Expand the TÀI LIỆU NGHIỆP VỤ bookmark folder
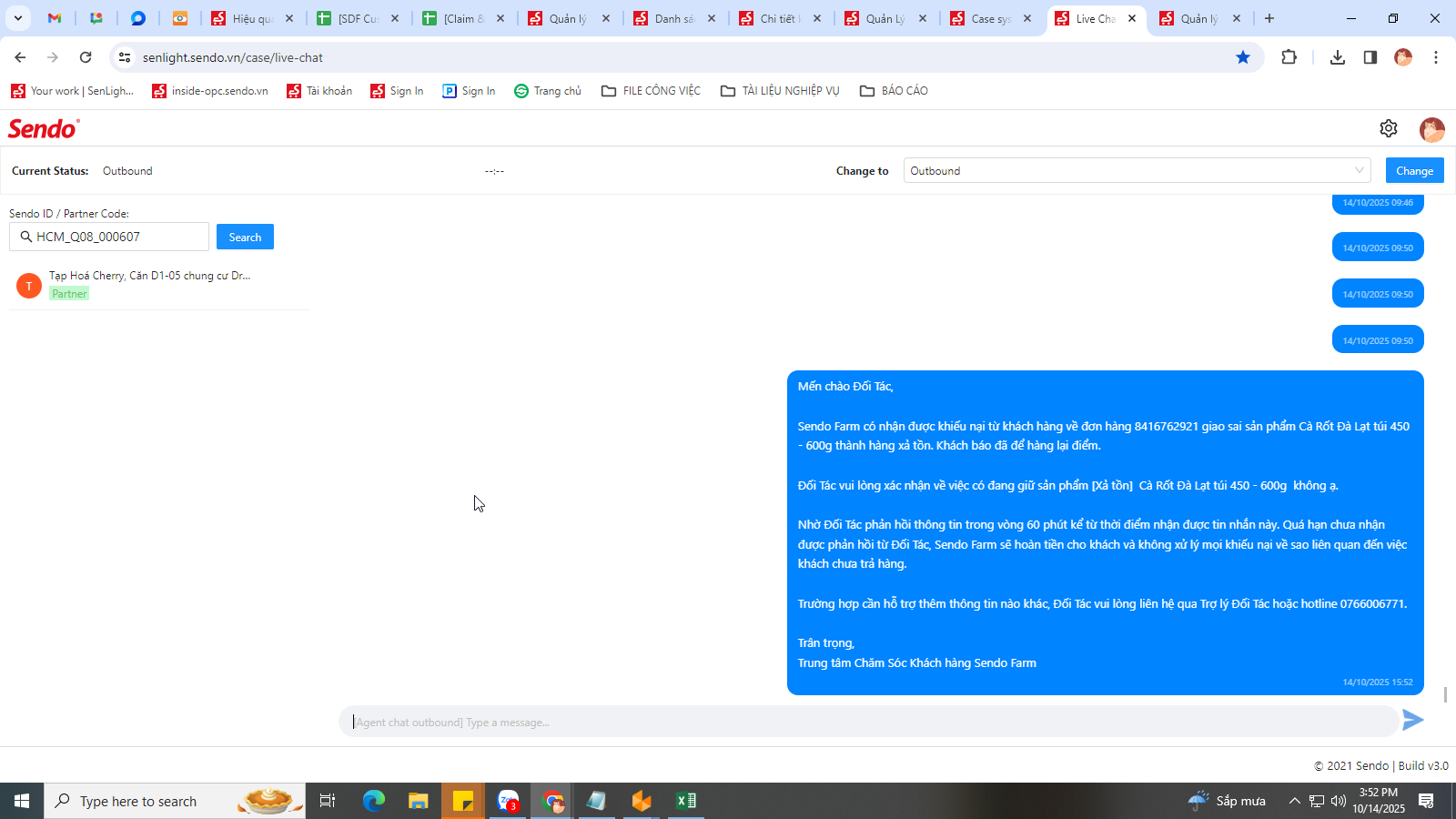This screenshot has width=1456, height=819. pyautogui.click(x=780, y=91)
